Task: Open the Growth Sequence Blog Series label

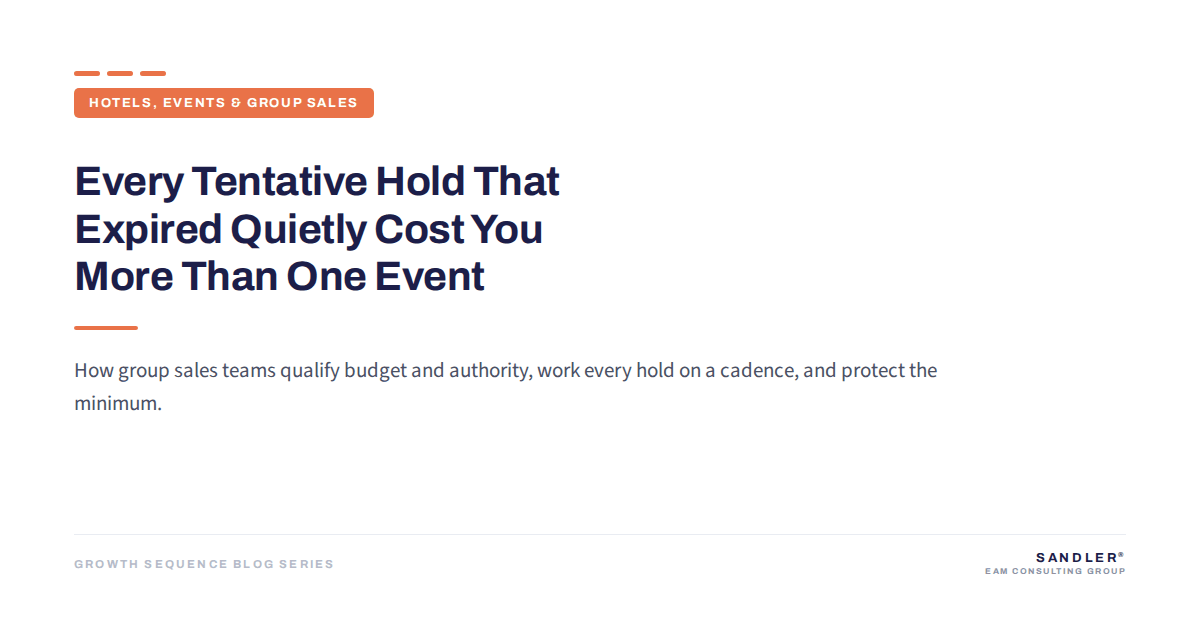Action: (204, 564)
